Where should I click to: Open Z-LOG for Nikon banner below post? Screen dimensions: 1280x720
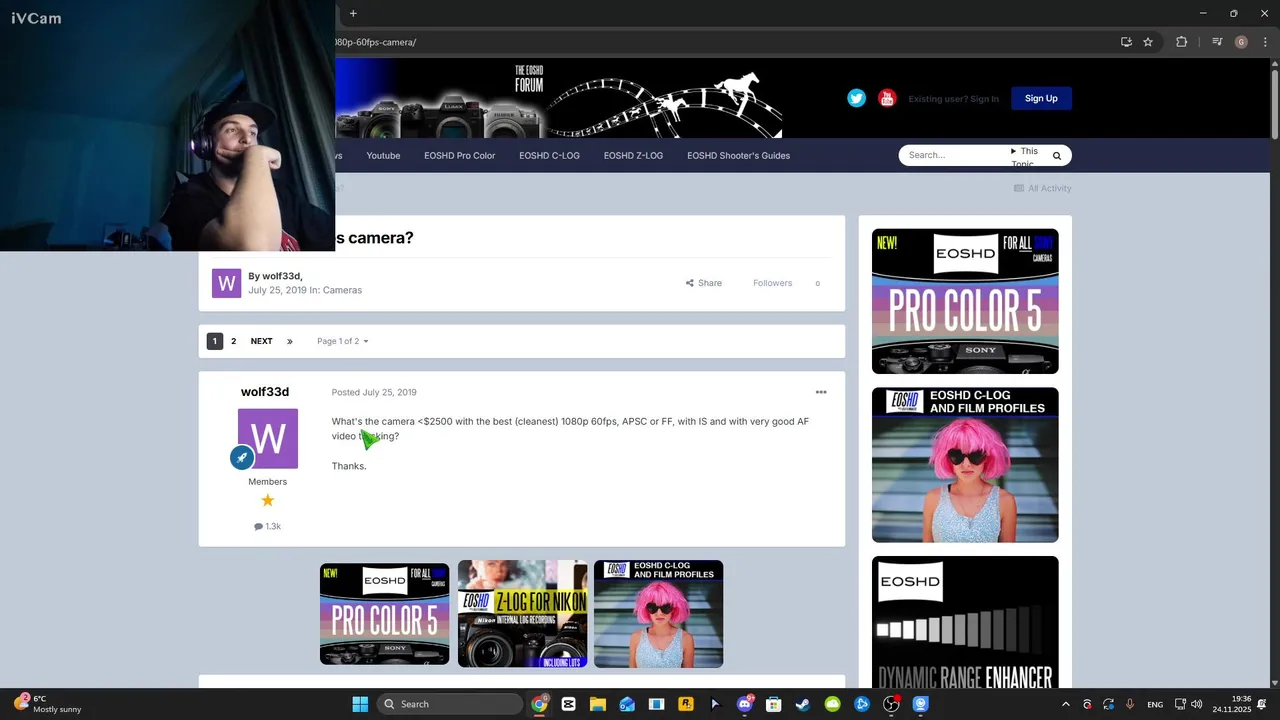tap(522, 614)
